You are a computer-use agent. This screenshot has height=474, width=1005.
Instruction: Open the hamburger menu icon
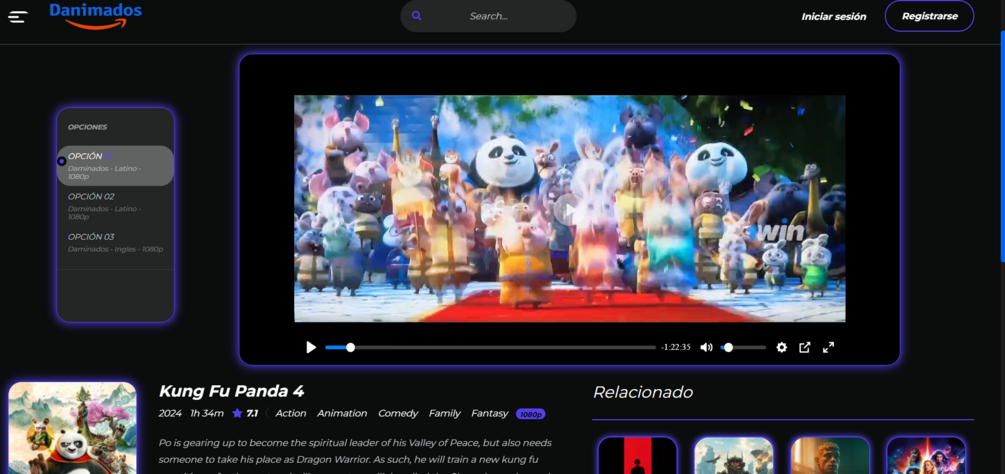point(18,17)
